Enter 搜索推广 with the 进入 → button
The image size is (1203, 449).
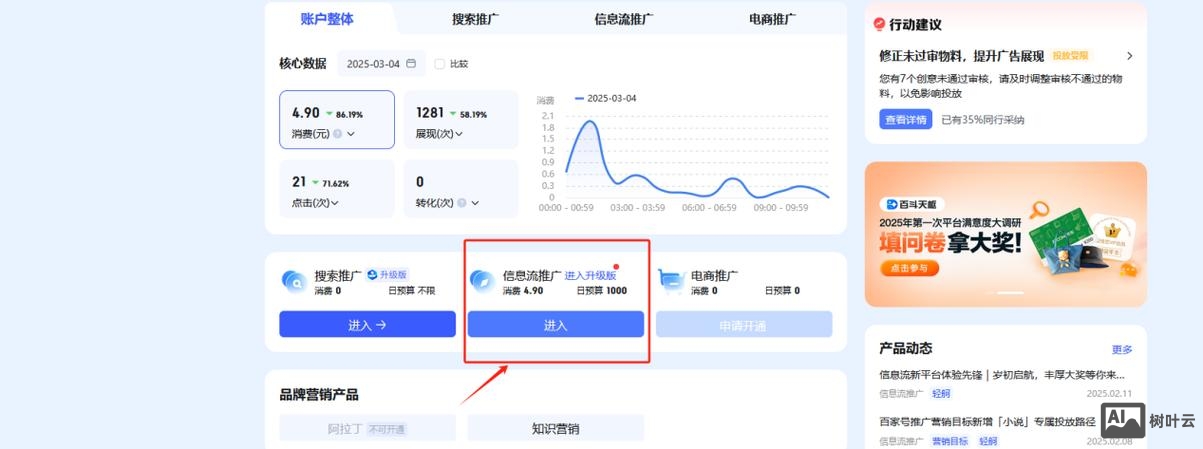(x=367, y=325)
